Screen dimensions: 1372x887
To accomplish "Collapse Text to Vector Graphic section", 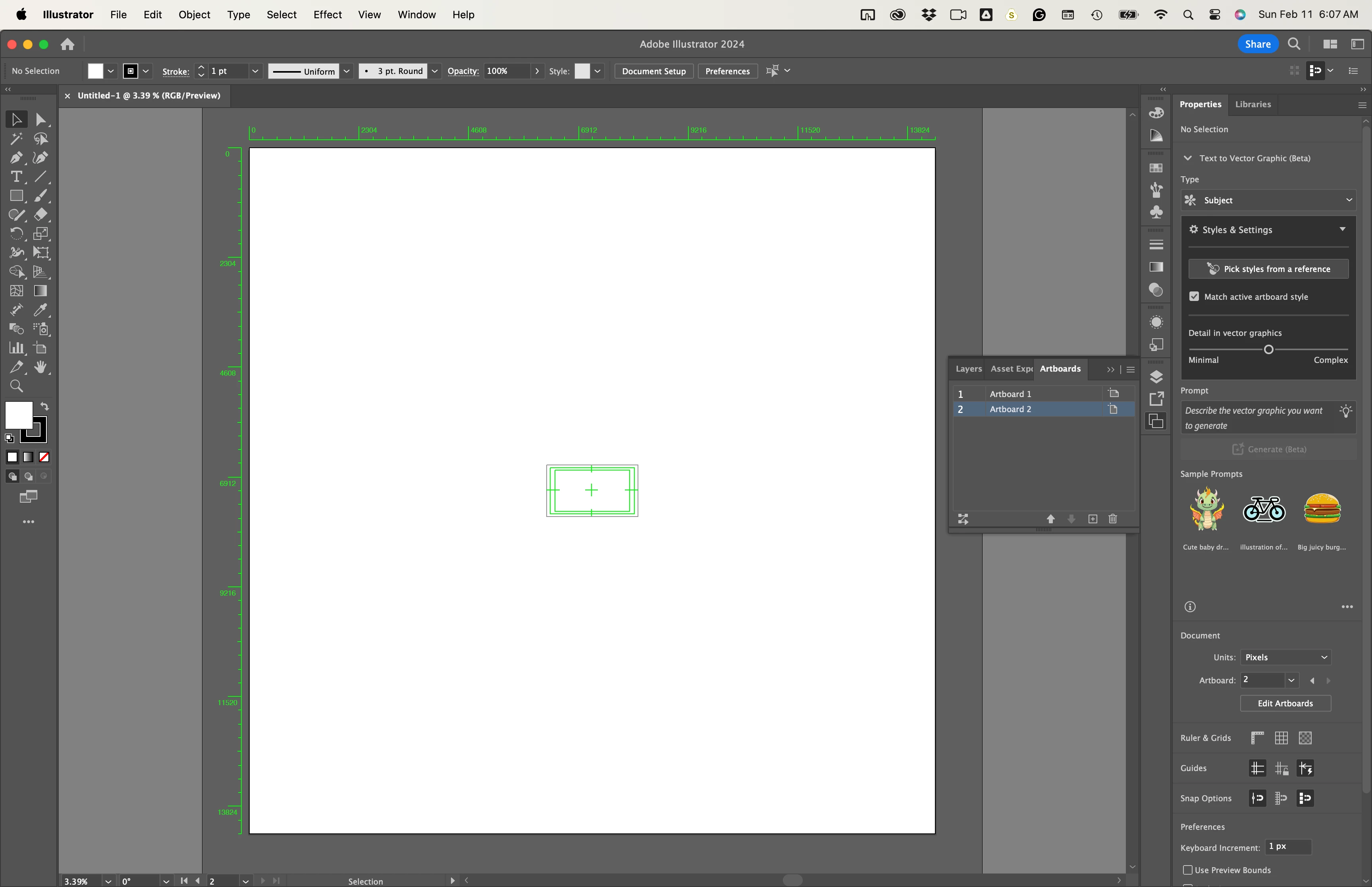I will coord(1187,158).
